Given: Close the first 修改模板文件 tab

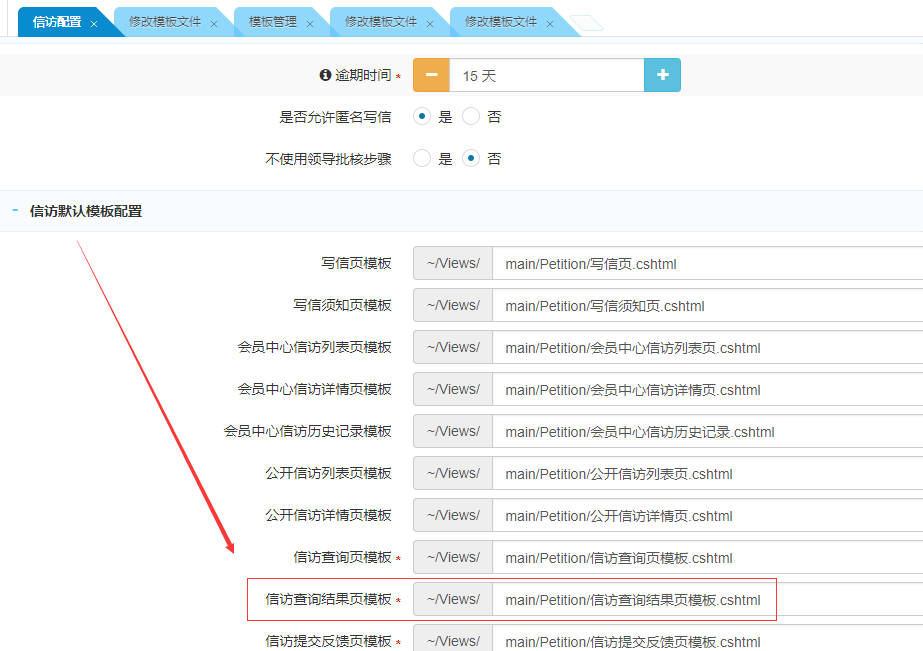Looking at the screenshot, I should tap(214, 23).
